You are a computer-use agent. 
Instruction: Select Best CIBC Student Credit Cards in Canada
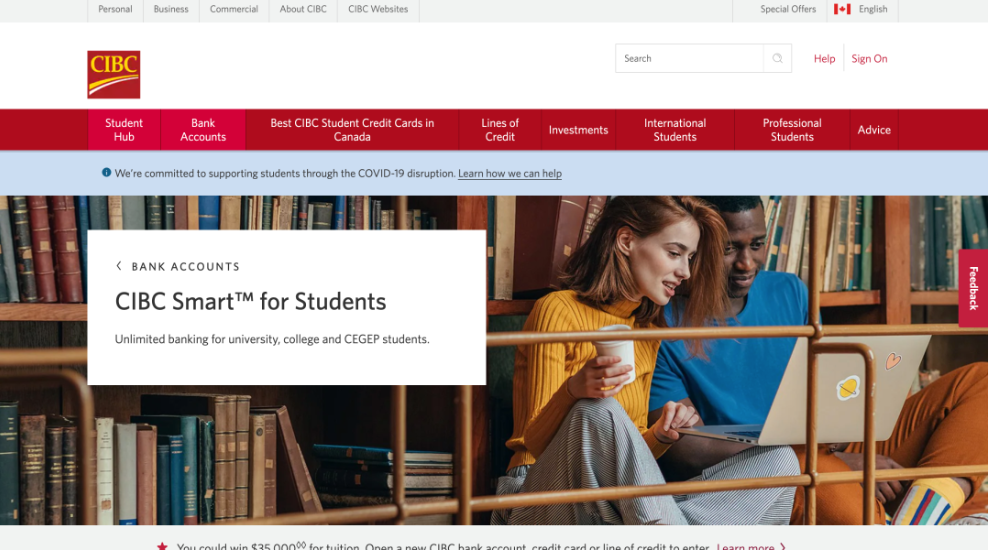(x=354, y=131)
